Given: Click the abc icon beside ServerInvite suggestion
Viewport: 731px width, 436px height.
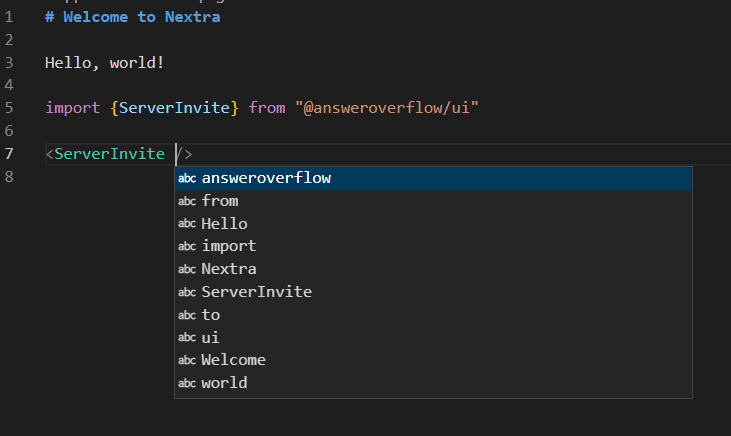Looking at the screenshot, I should click(x=187, y=292).
